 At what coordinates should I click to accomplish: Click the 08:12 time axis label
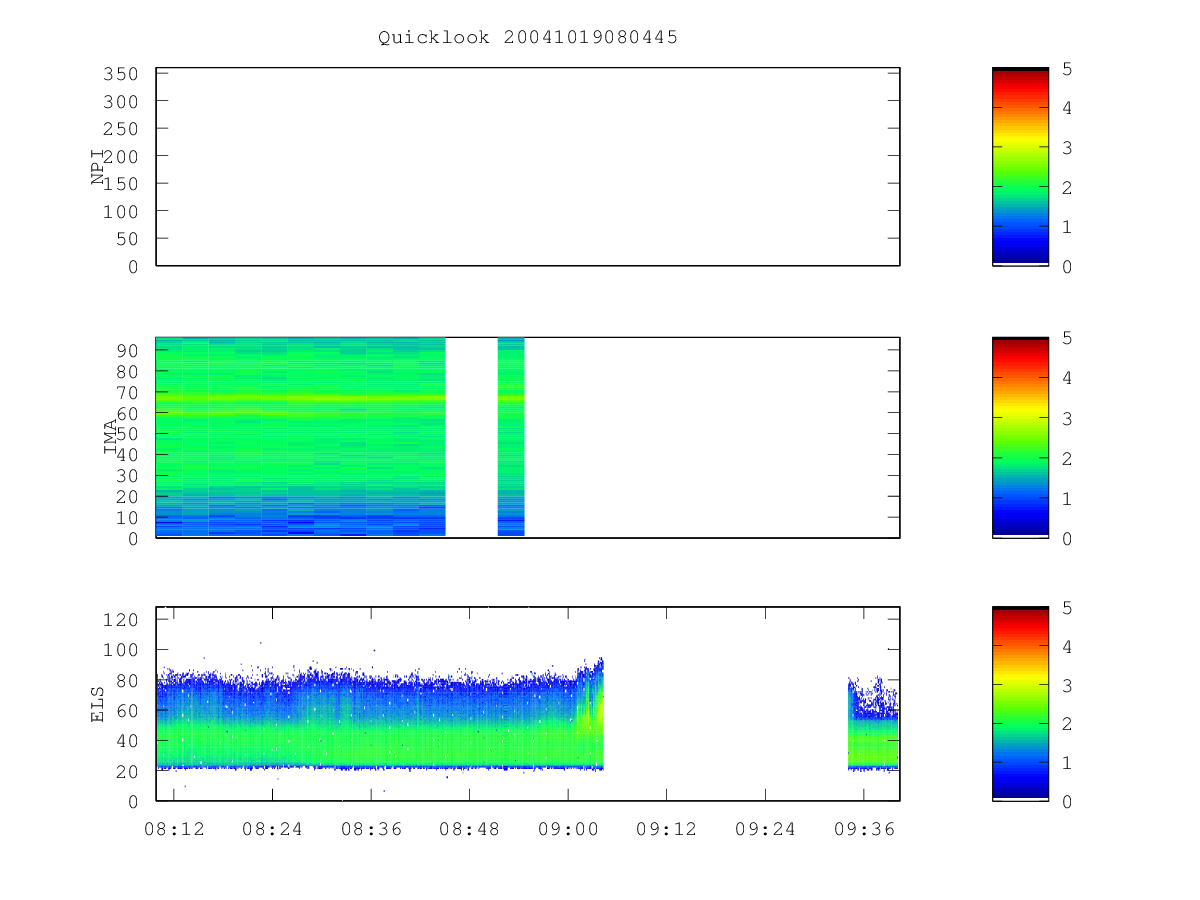(174, 828)
